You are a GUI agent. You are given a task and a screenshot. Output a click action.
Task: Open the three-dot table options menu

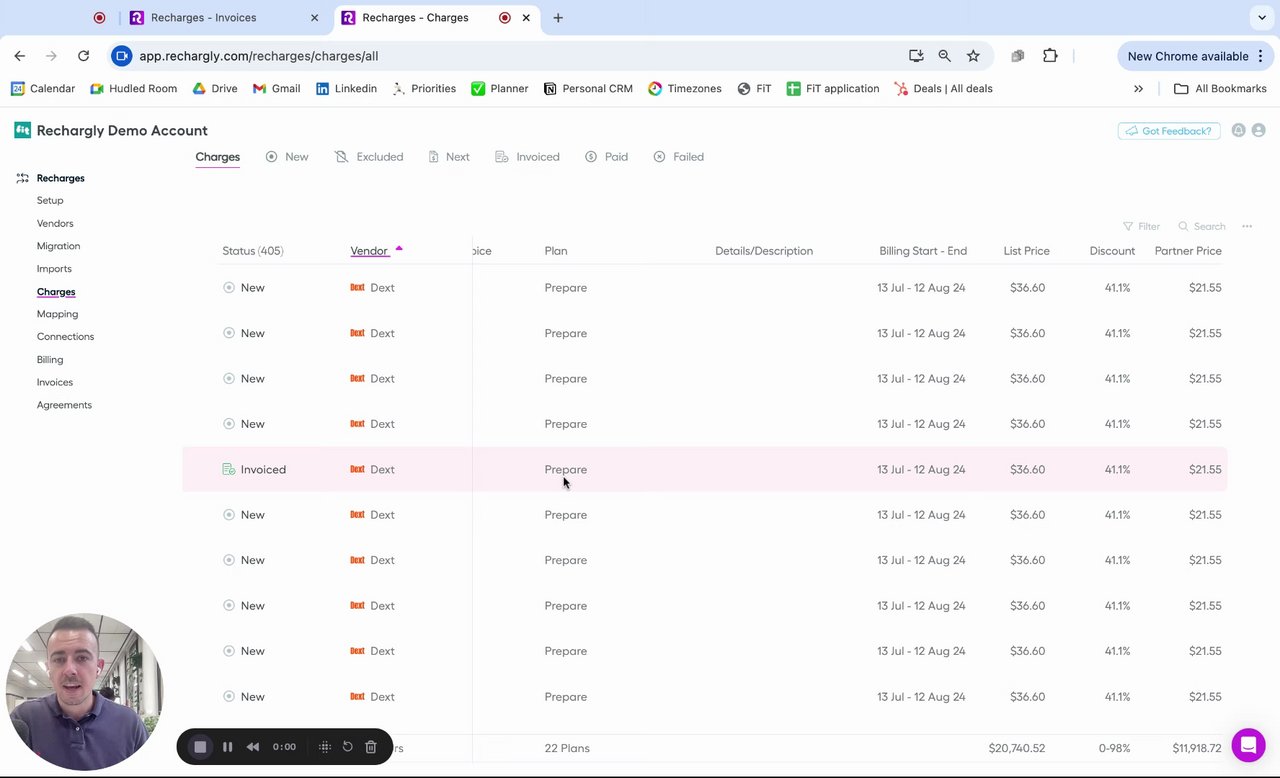coord(1247,226)
